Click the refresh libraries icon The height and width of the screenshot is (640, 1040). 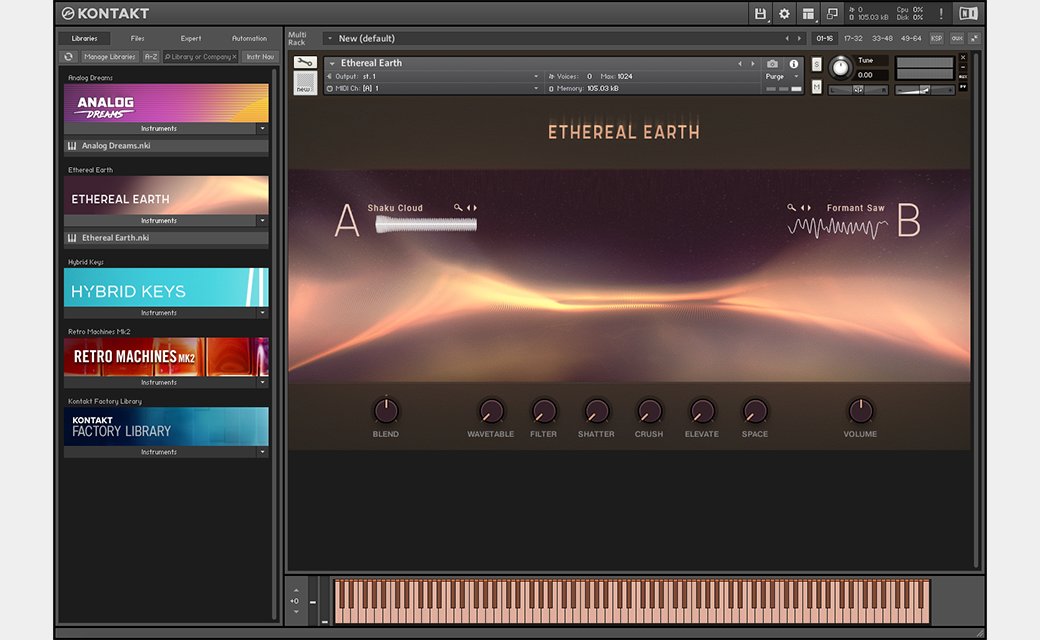click(68, 57)
